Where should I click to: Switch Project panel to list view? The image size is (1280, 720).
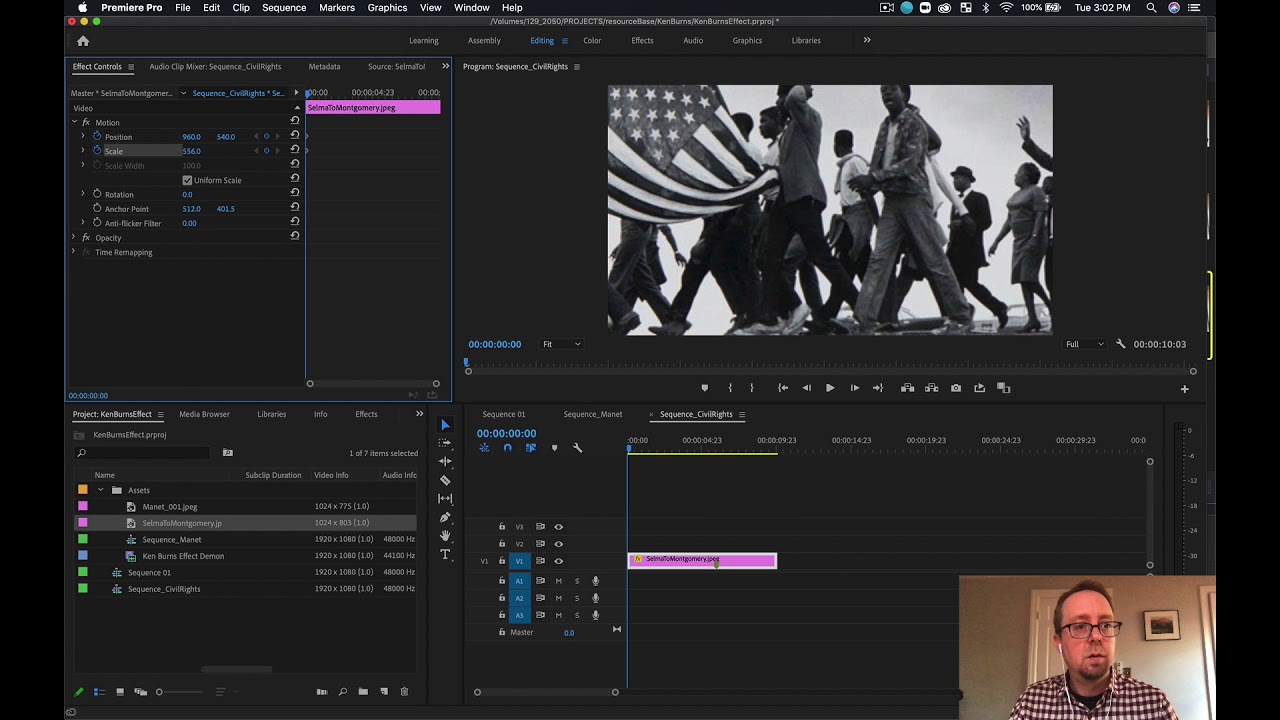(x=99, y=692)
